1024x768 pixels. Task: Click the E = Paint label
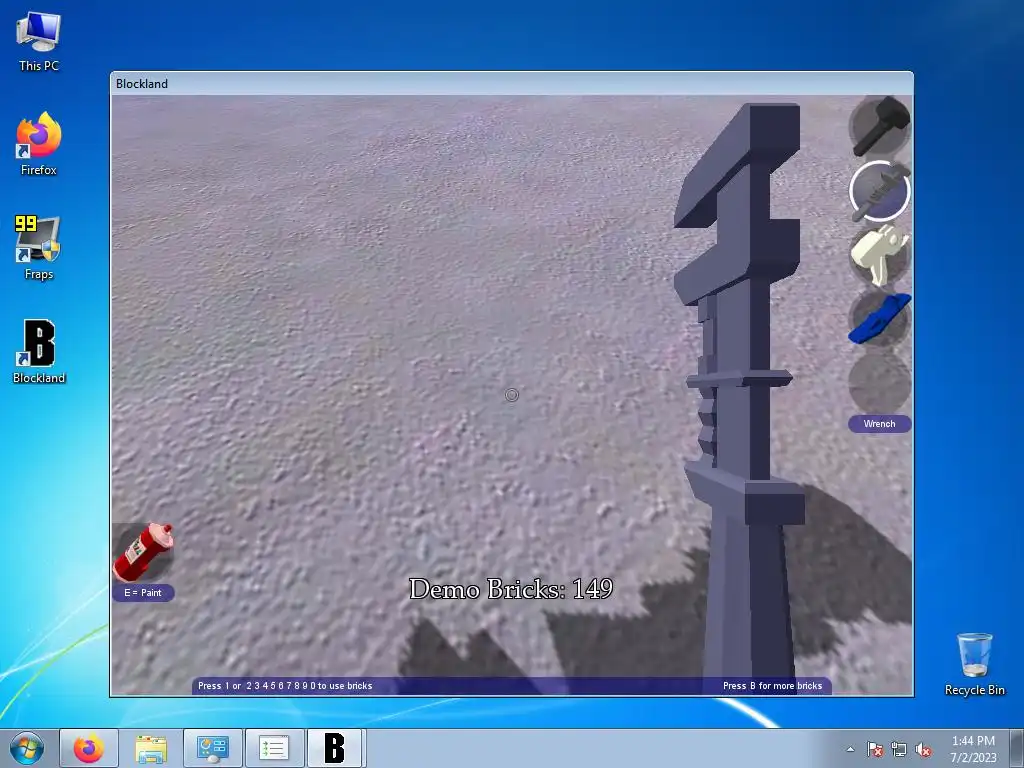tap(143, 592)
